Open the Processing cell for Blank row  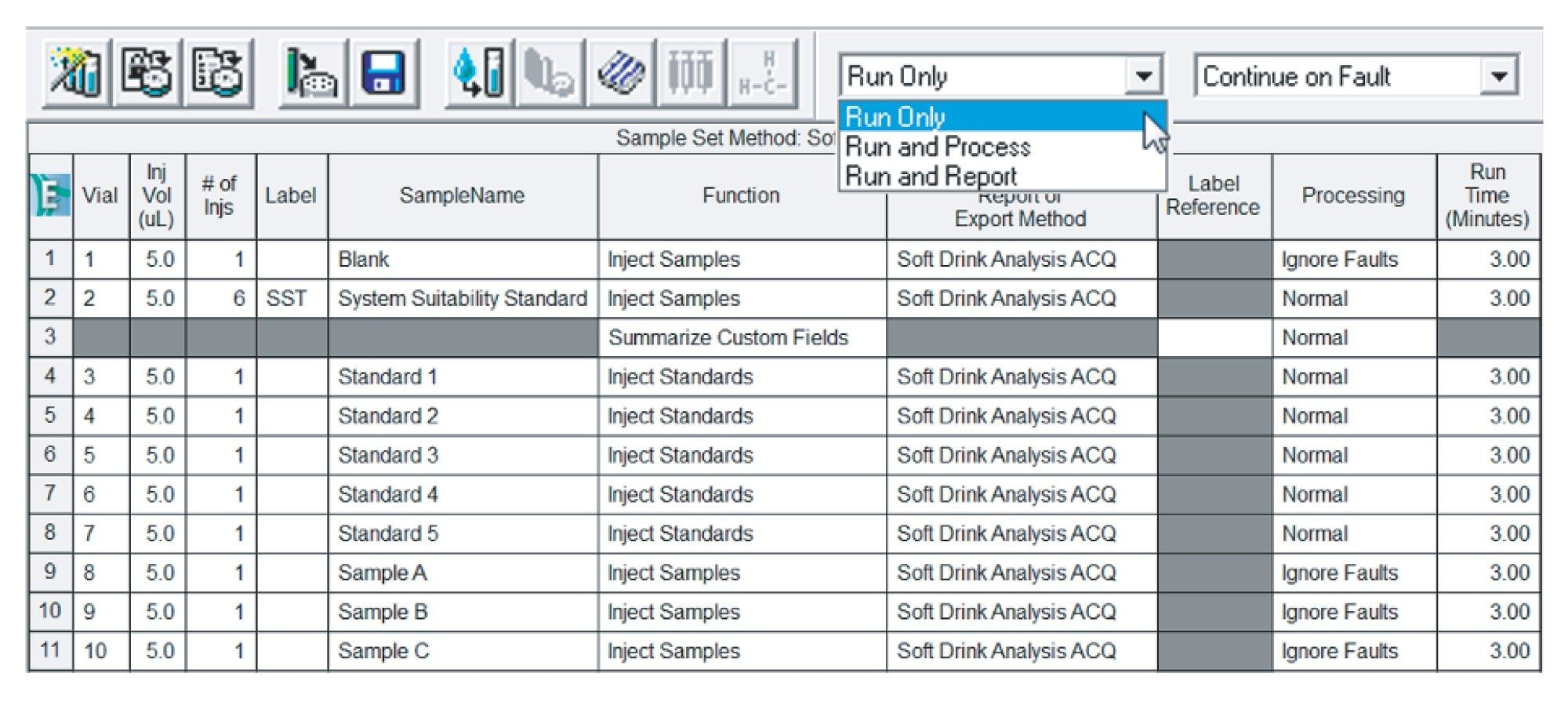pos(1353,260)
